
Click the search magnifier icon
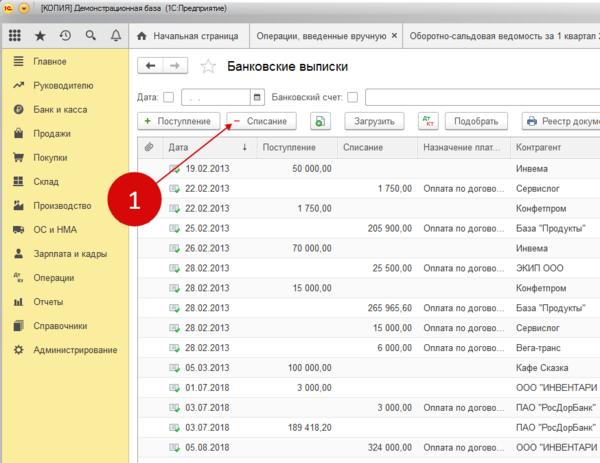(91, 36)
